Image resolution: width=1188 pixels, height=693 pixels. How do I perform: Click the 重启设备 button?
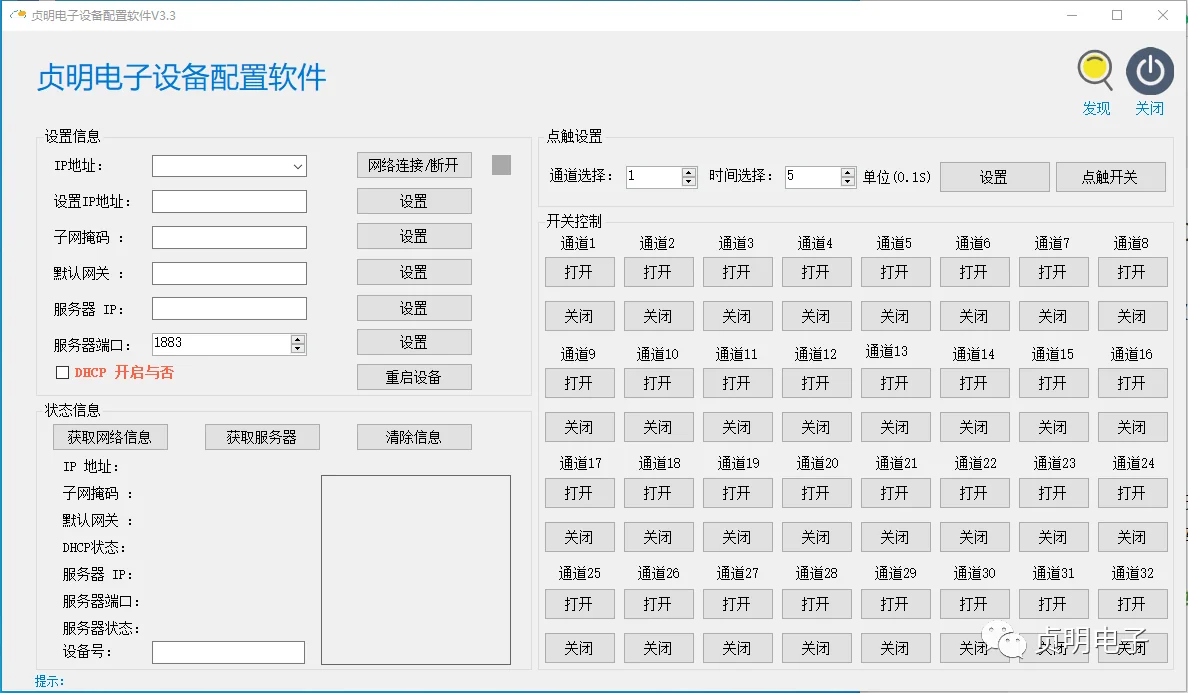(x=414, y=377)
